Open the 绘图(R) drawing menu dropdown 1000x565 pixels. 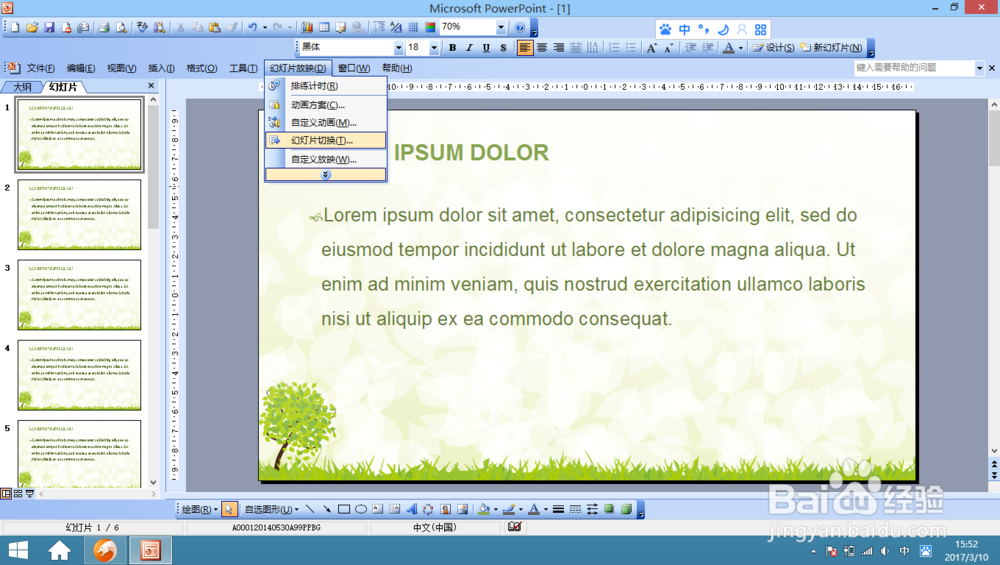click(x=200, y=509)
